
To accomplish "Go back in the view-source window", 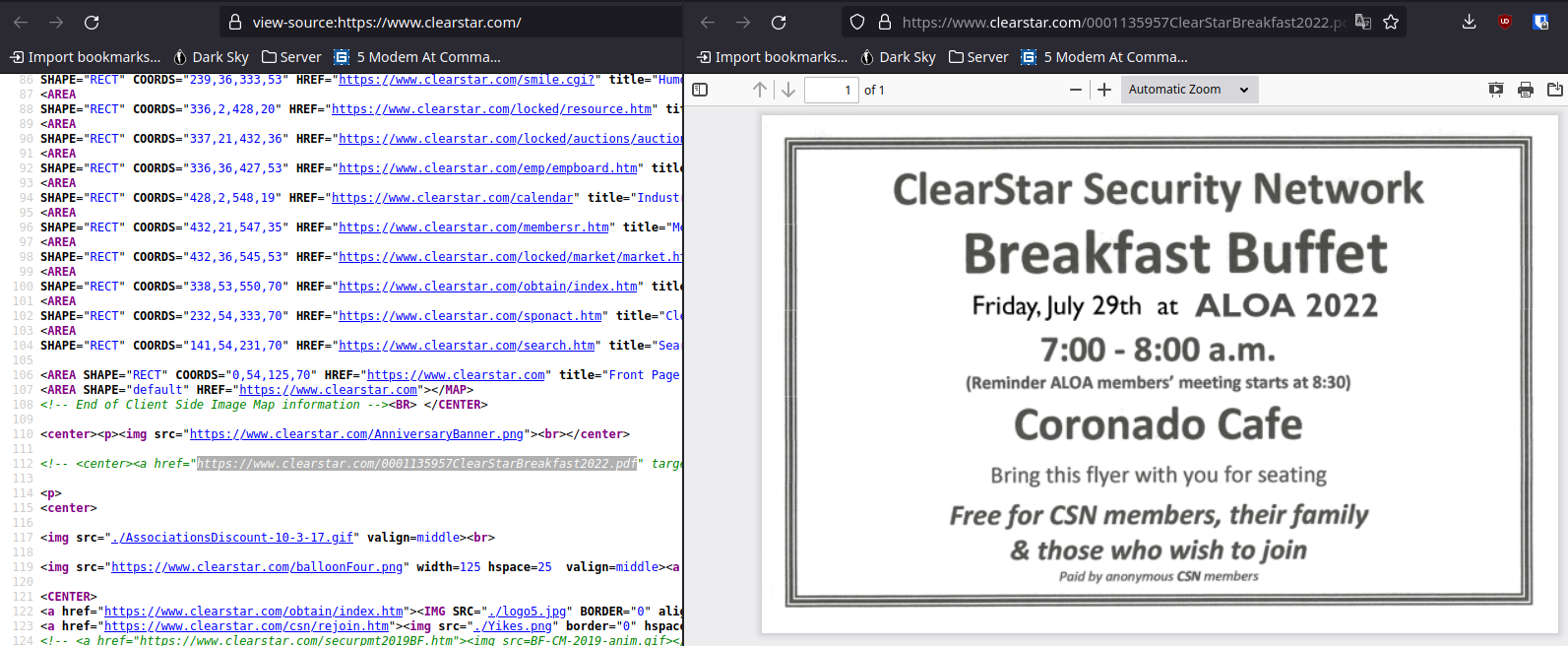I will [21, 22].
